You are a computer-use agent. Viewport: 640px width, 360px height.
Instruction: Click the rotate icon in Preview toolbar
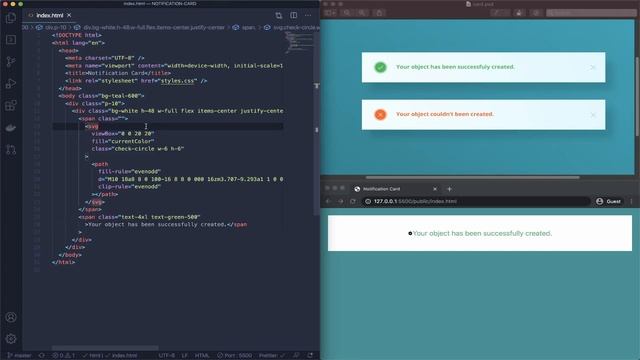pos(519,13)
